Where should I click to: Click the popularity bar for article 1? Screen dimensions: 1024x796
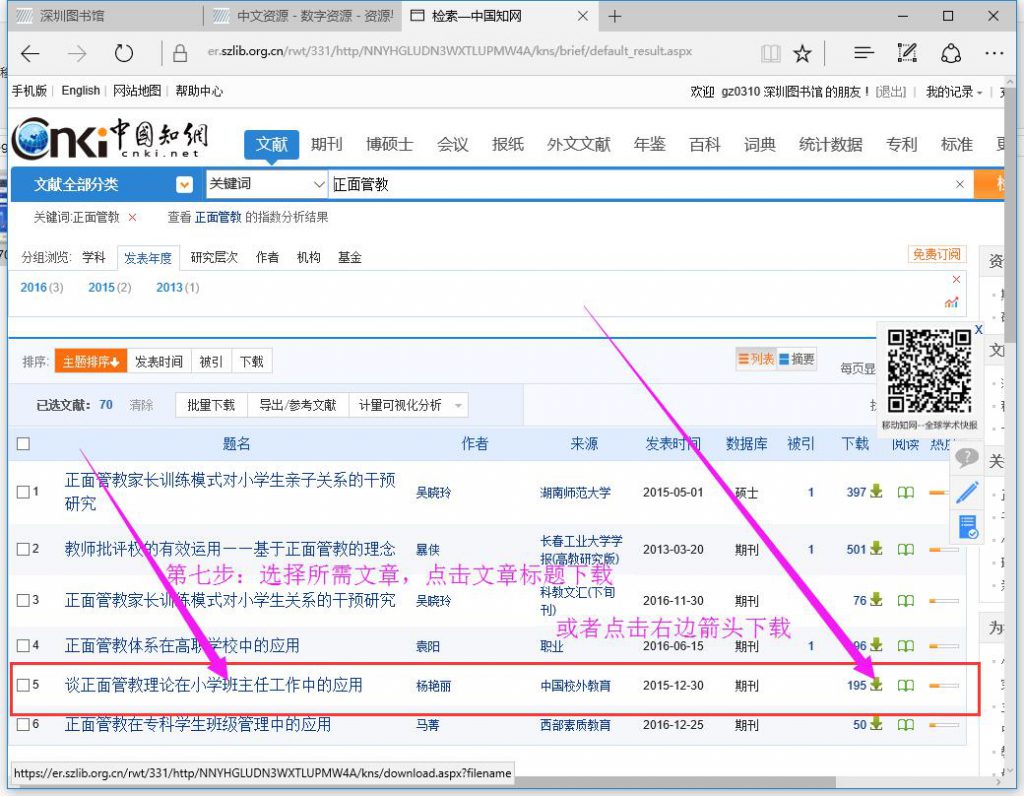943,492
